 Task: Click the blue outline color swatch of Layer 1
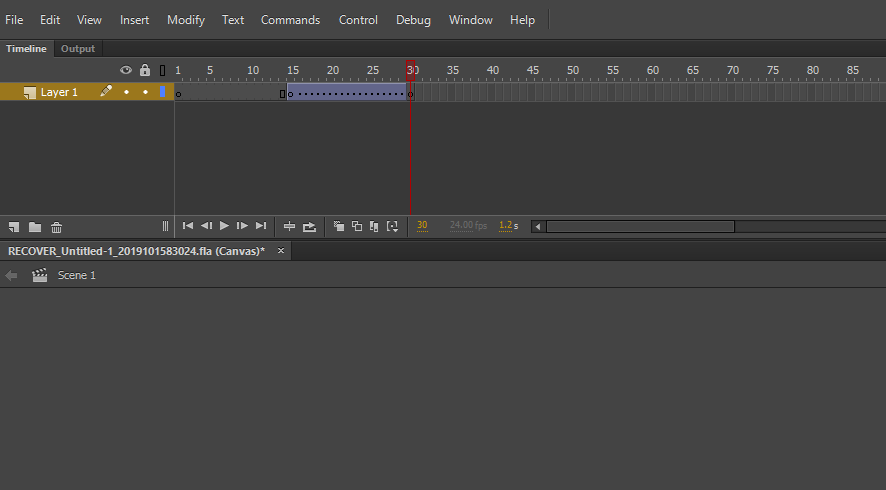pyautogui.click(x=163, y=92)
